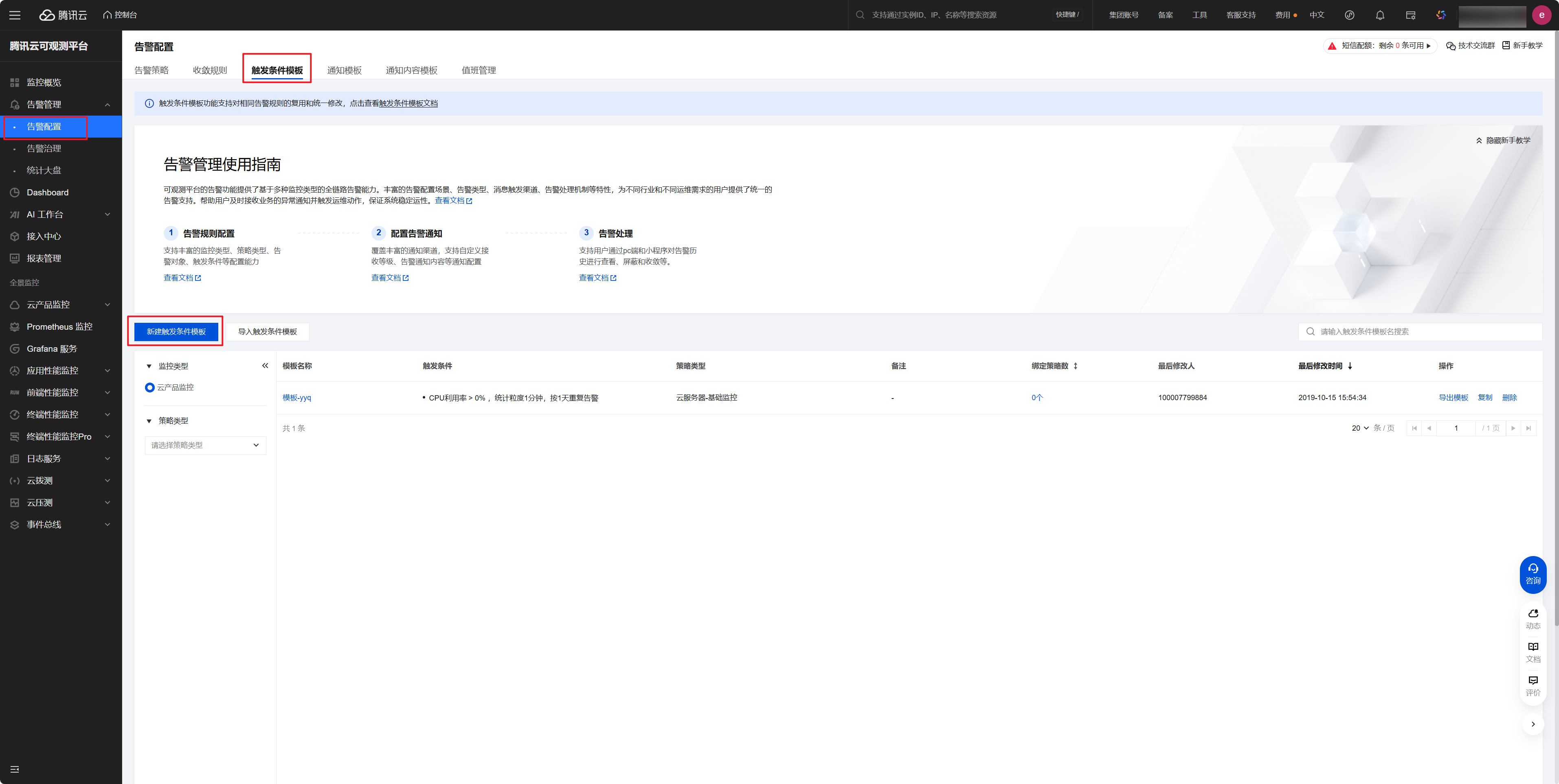This screenshot has width=1559, height=784.
Task: Select 统计大盘 in the sidebar
Action: pyautogui.click(x=61, y=171)
